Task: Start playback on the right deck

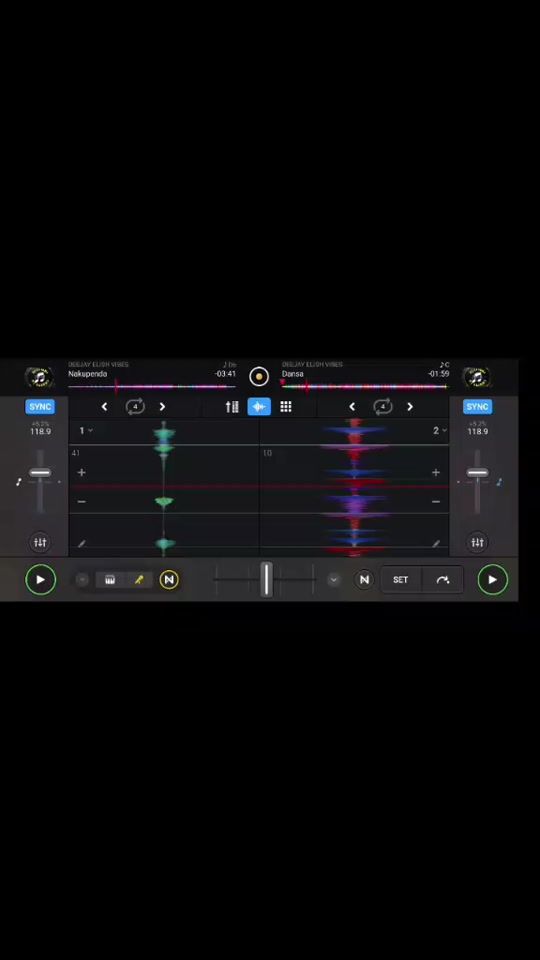Action: point(493,580)
